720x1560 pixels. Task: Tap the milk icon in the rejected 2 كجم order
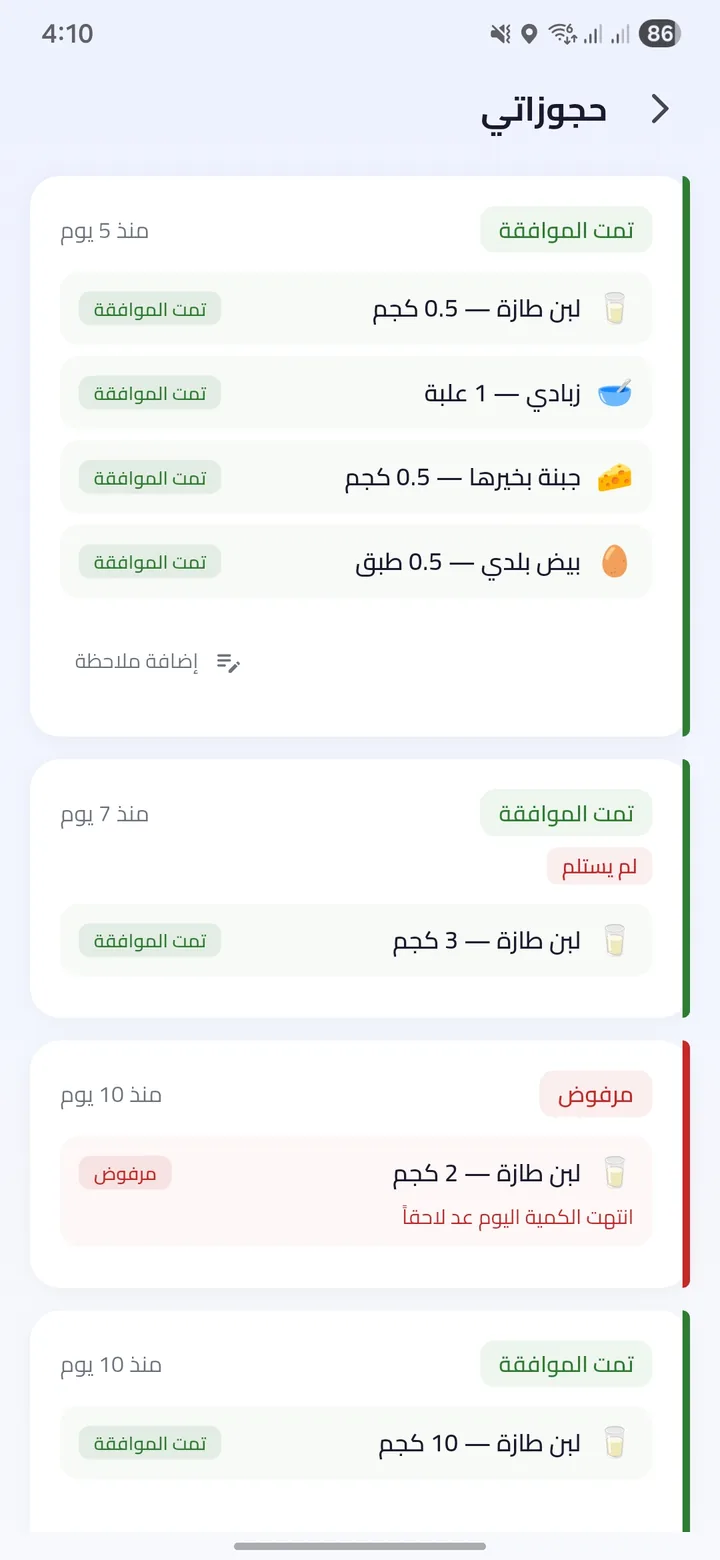click(x=615, y=1172)
